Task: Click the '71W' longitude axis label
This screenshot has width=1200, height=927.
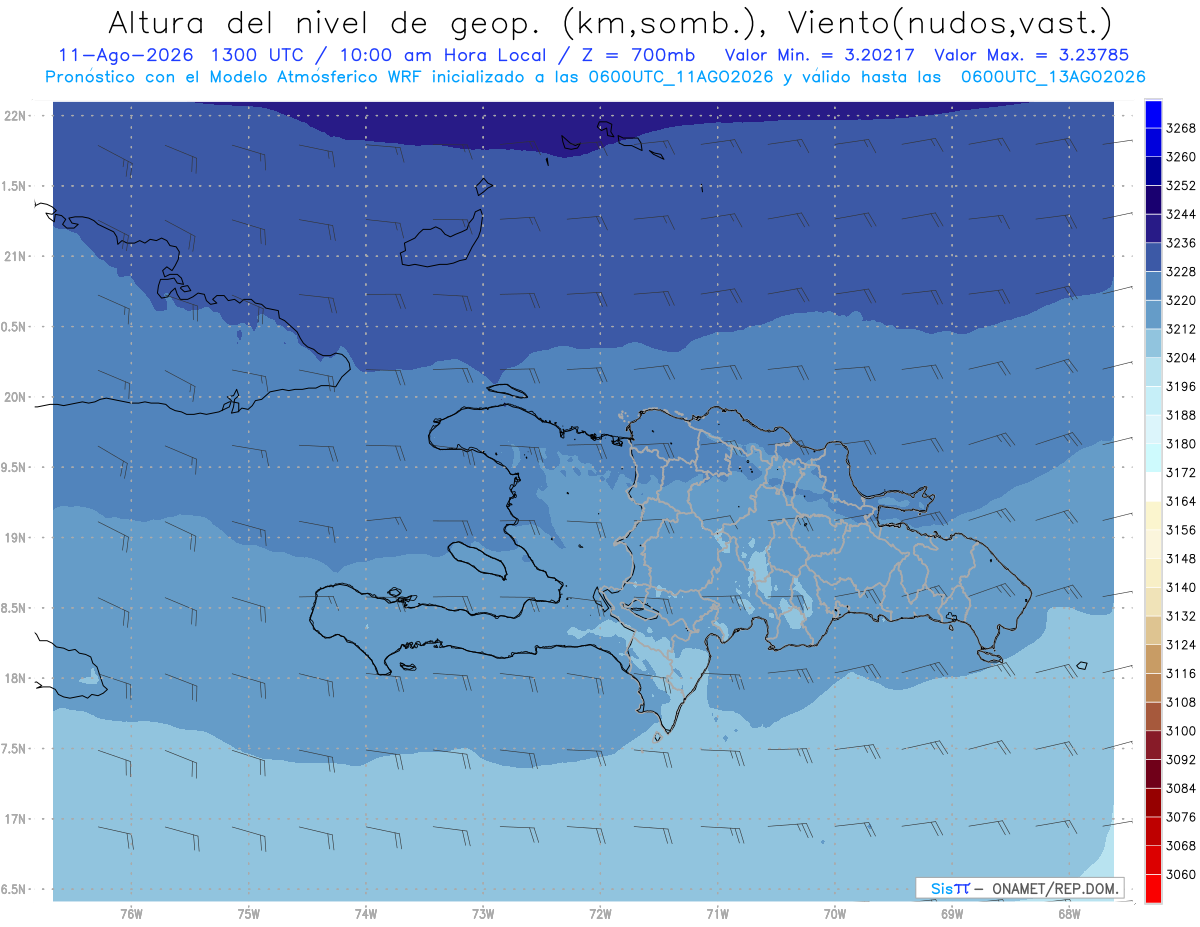Action: pos(717,913)
